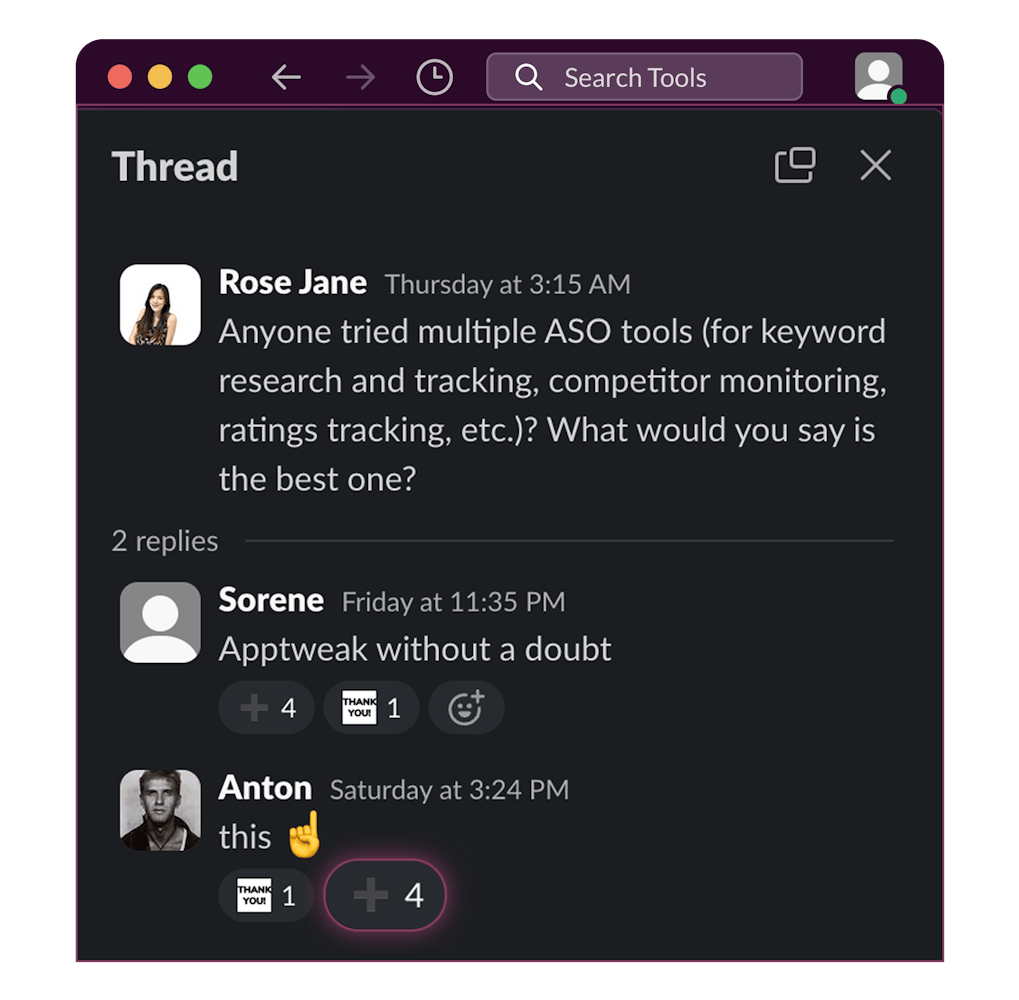
Task: Open thread in new window icon
Action: coord(795,166)
